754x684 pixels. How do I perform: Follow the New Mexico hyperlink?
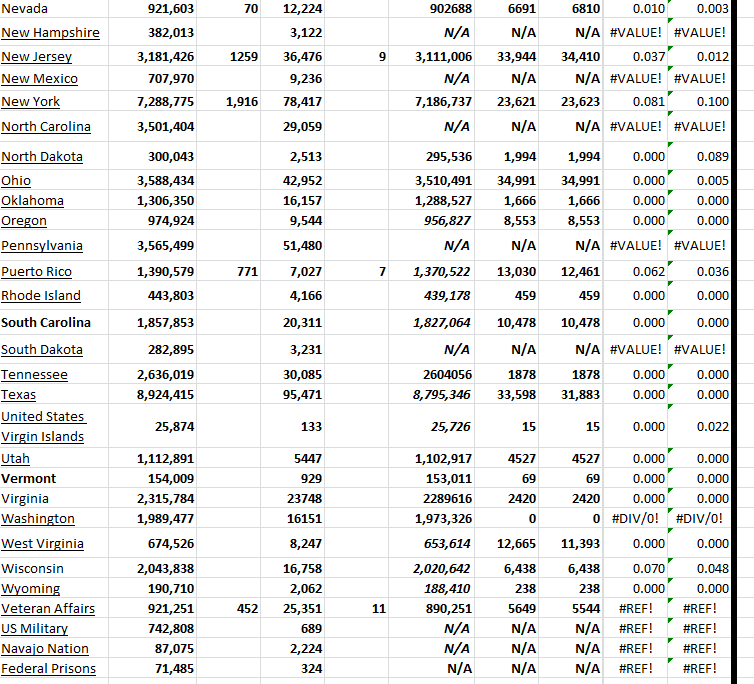pos(39,79)
